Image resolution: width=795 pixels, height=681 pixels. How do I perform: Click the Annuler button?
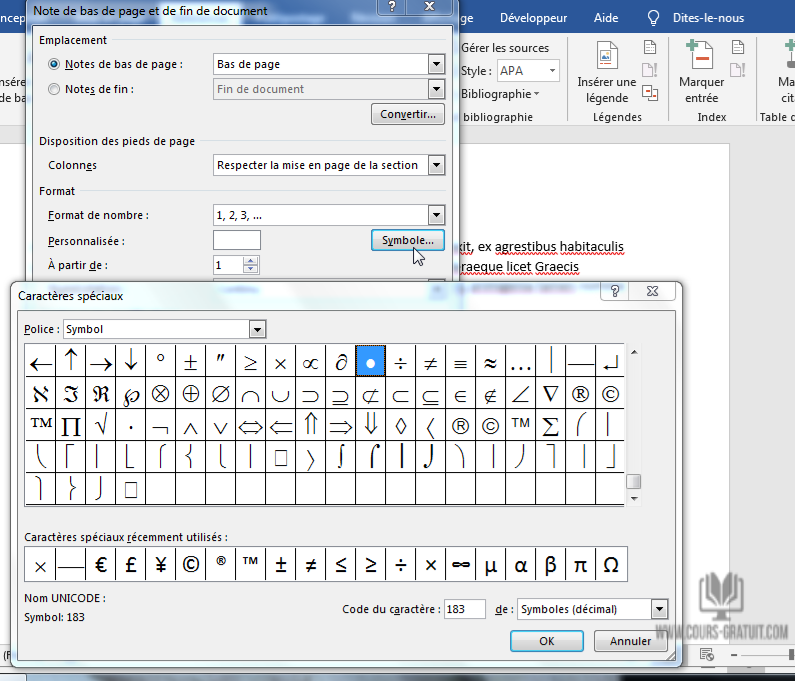coord(630,641)
